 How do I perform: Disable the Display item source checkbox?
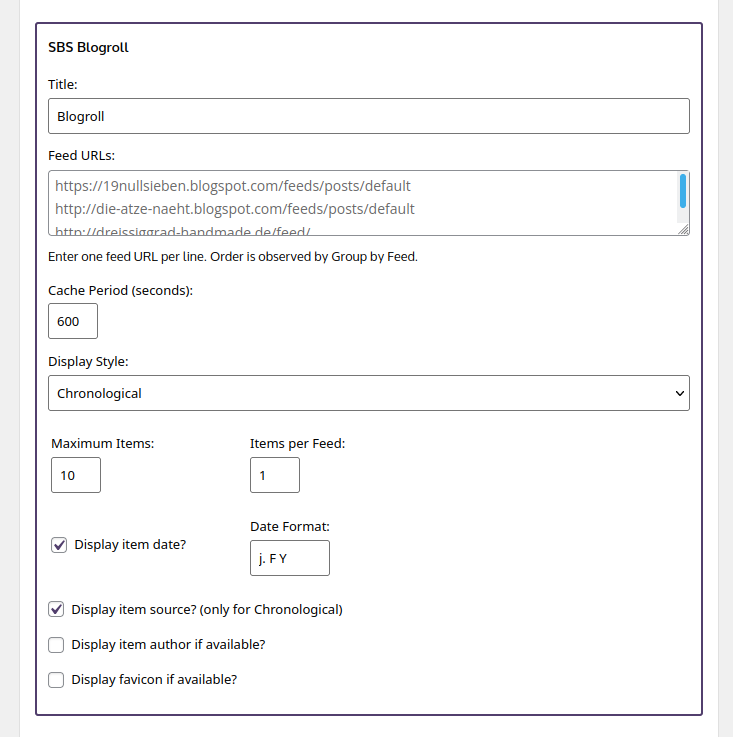pyautogui.click(x=56, y=609)
